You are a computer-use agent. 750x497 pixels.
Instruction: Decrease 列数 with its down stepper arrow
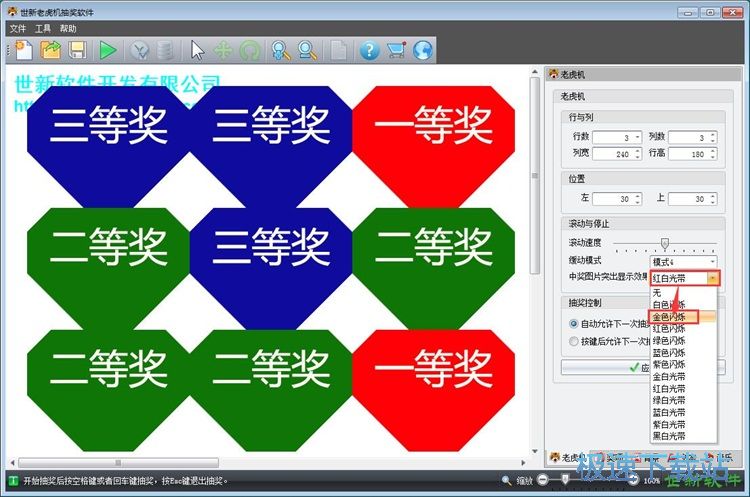713,141
